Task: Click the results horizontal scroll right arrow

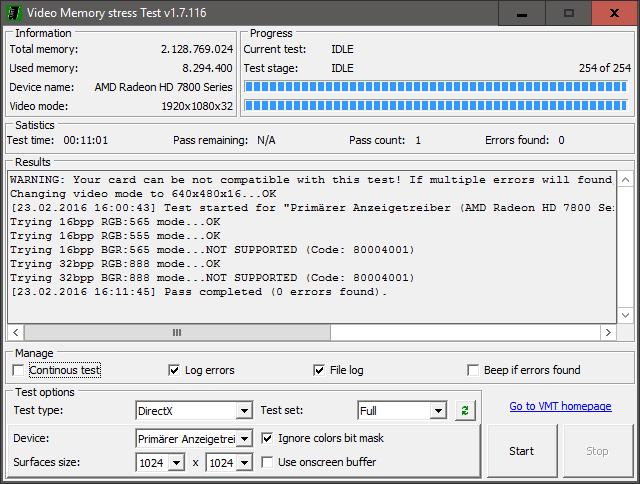Action: click(x=608, y=333)
